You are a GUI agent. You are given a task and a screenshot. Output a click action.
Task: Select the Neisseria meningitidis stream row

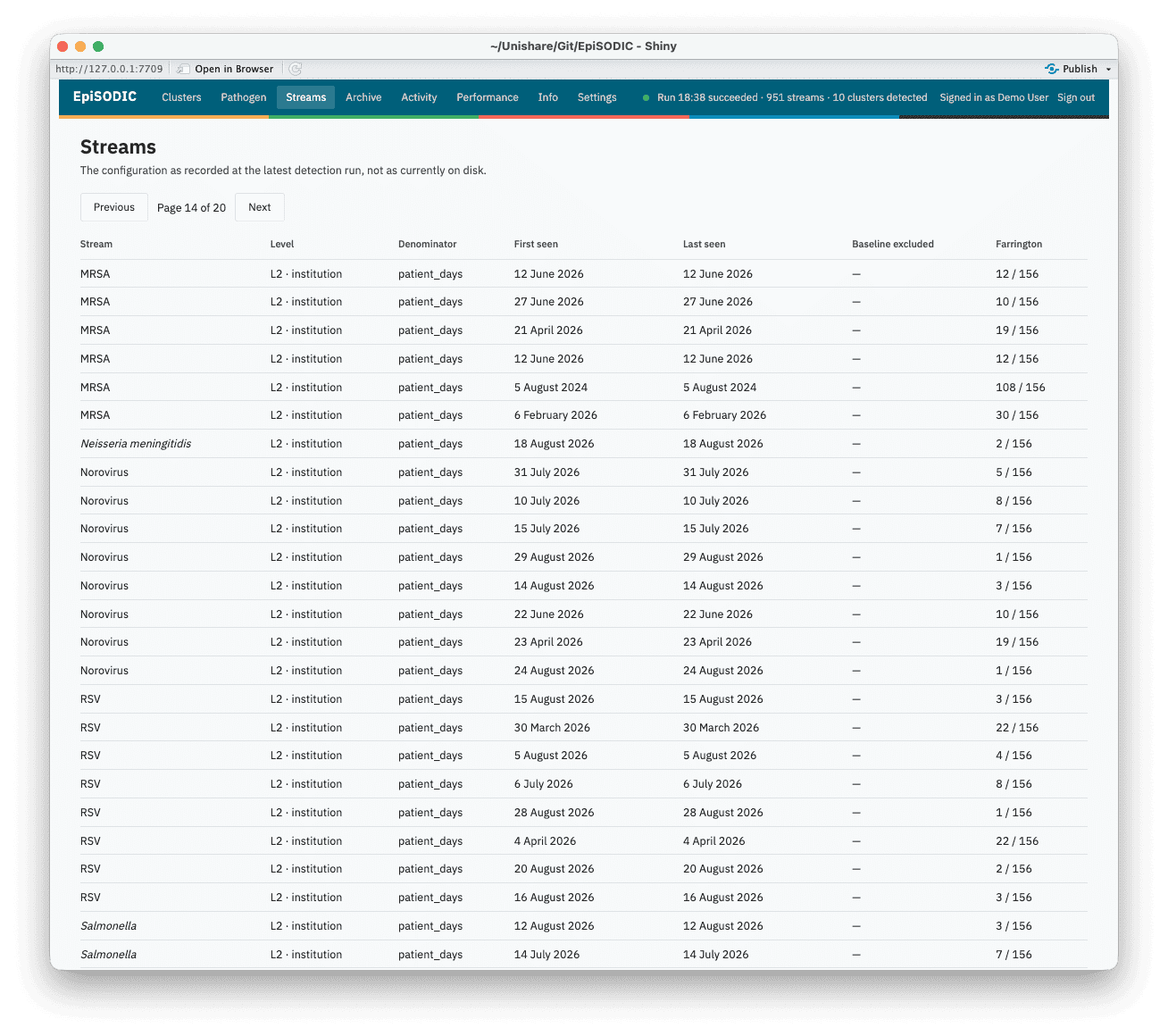(x=584, y=444)
